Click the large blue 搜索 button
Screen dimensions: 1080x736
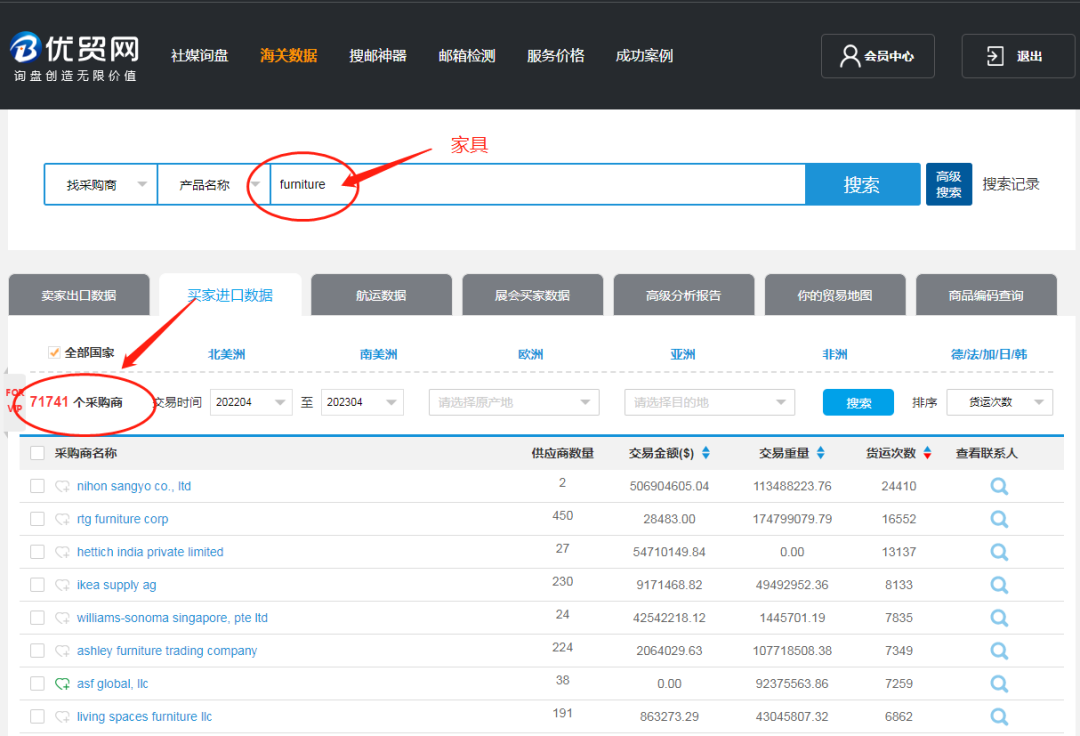(862, 185)
